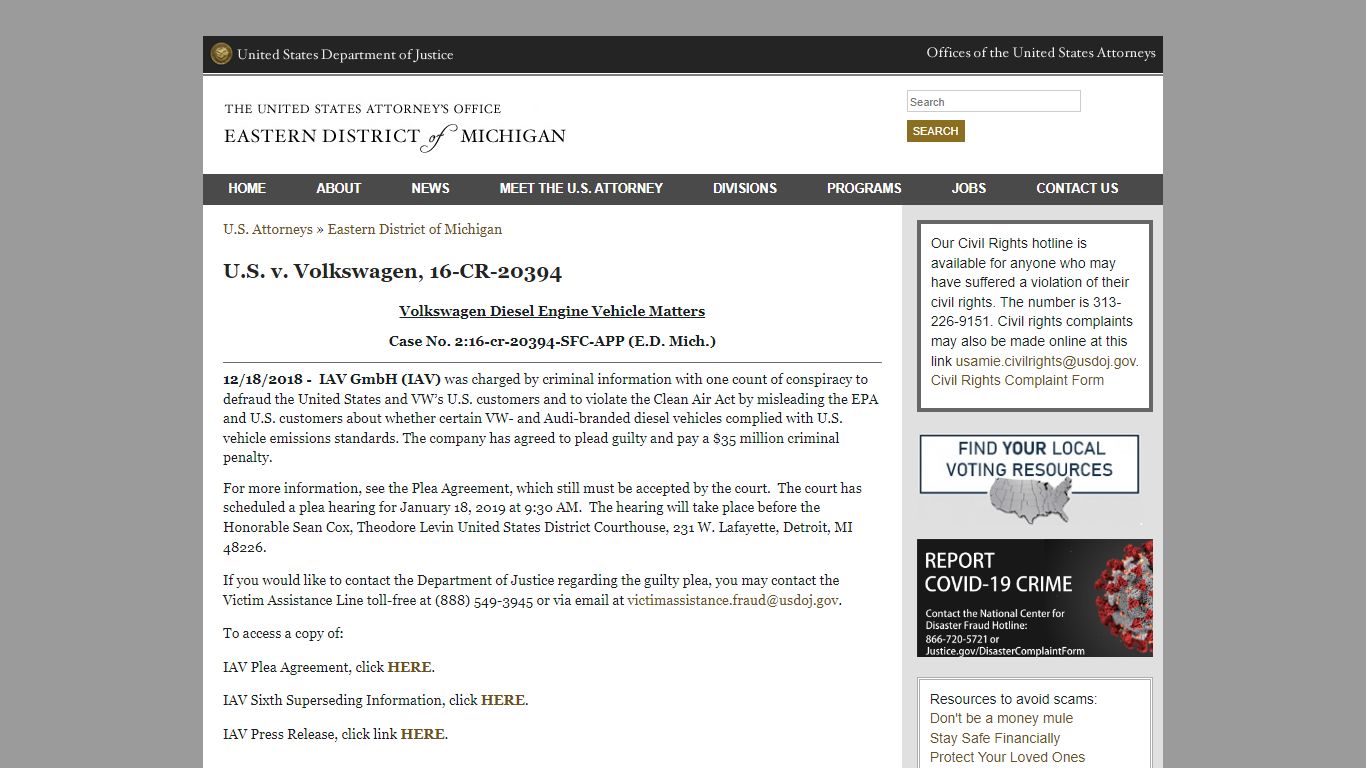Open Don't be a money mule link

pyautogui.click(x=1001, y=718)
